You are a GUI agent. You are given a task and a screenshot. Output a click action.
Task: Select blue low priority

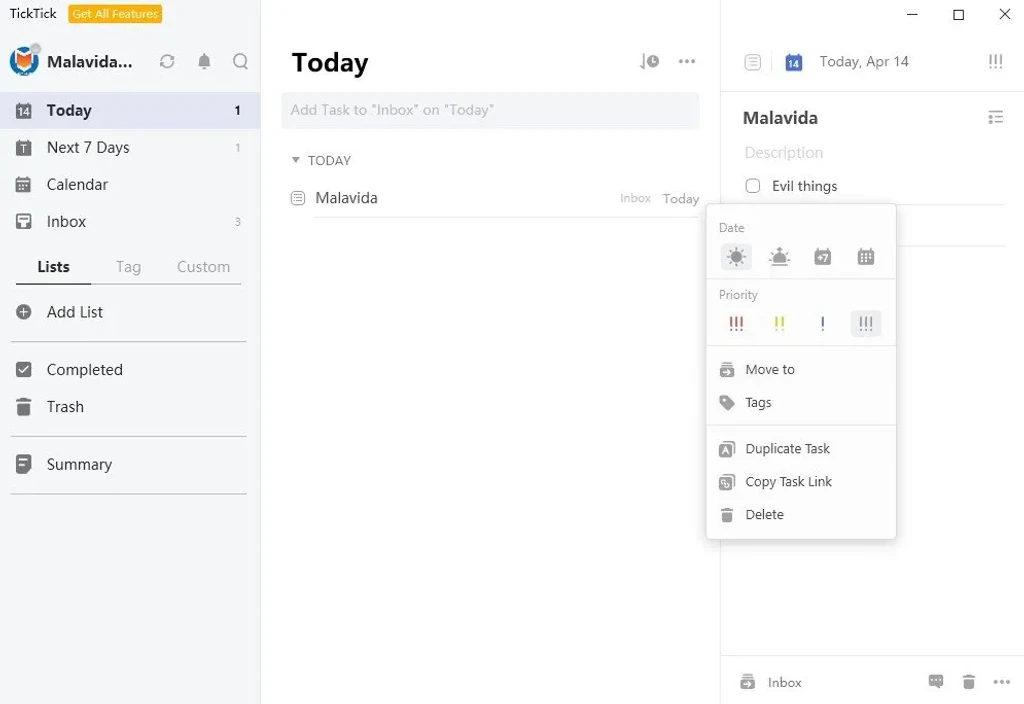pyautogui.click(x=822, y=323)
